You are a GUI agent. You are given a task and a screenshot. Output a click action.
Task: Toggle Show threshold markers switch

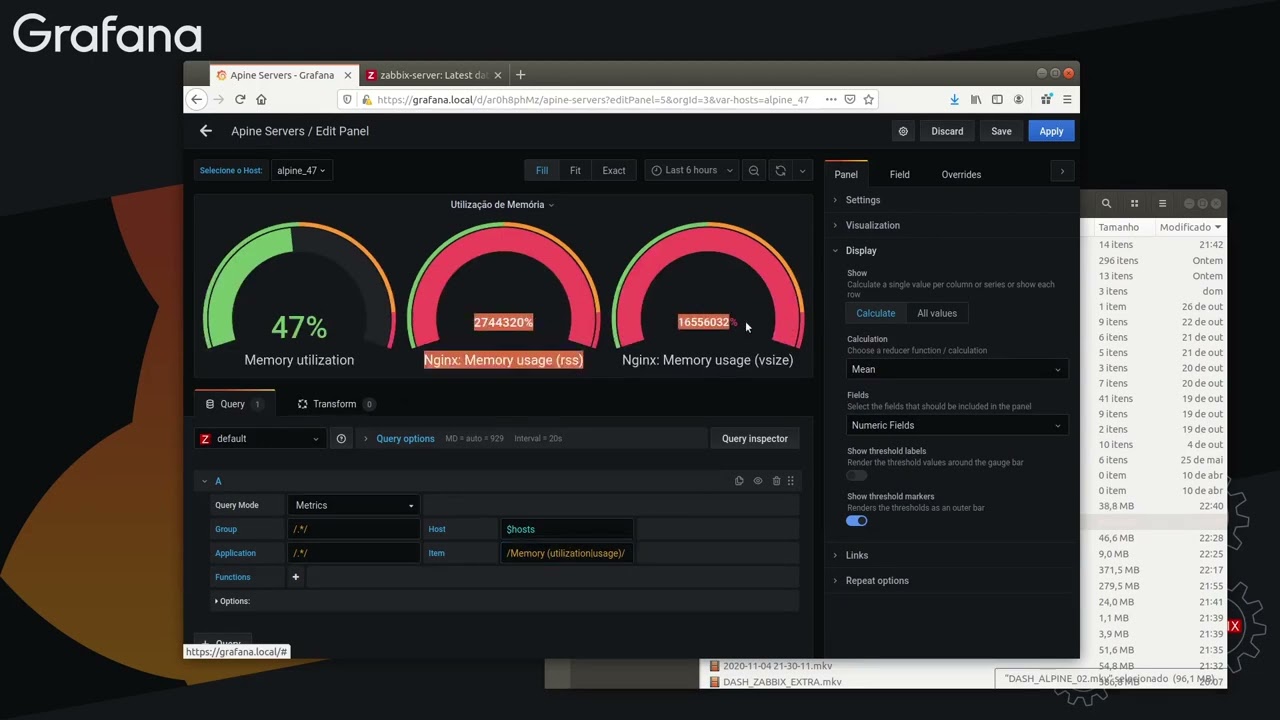click(857, 520)
